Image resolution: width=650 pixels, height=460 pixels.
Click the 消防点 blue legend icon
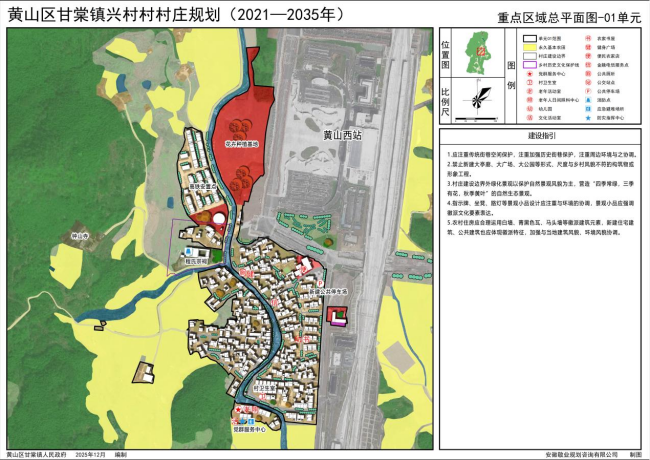point(588,100)
